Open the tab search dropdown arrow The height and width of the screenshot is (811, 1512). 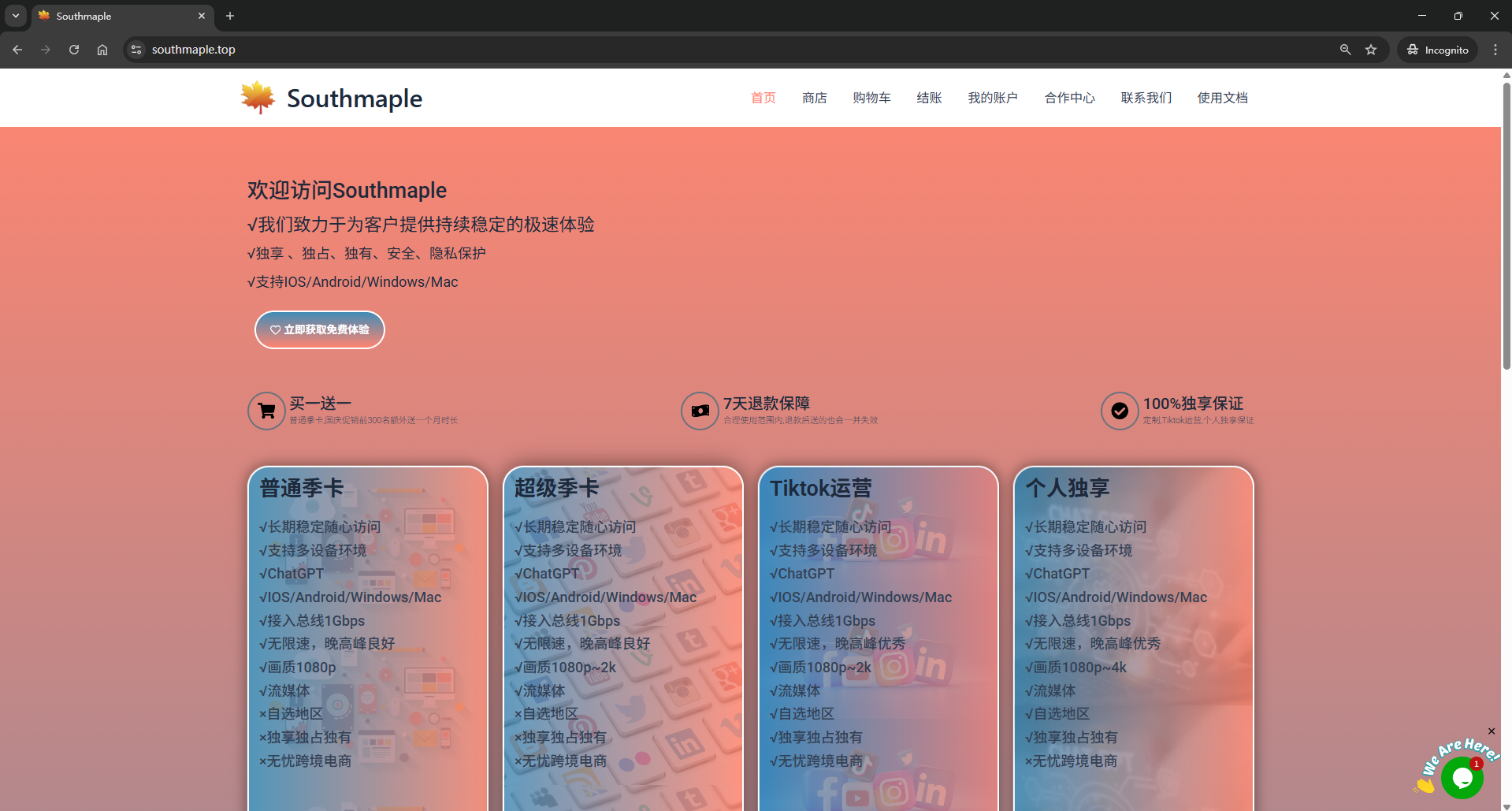pos(15,16)
